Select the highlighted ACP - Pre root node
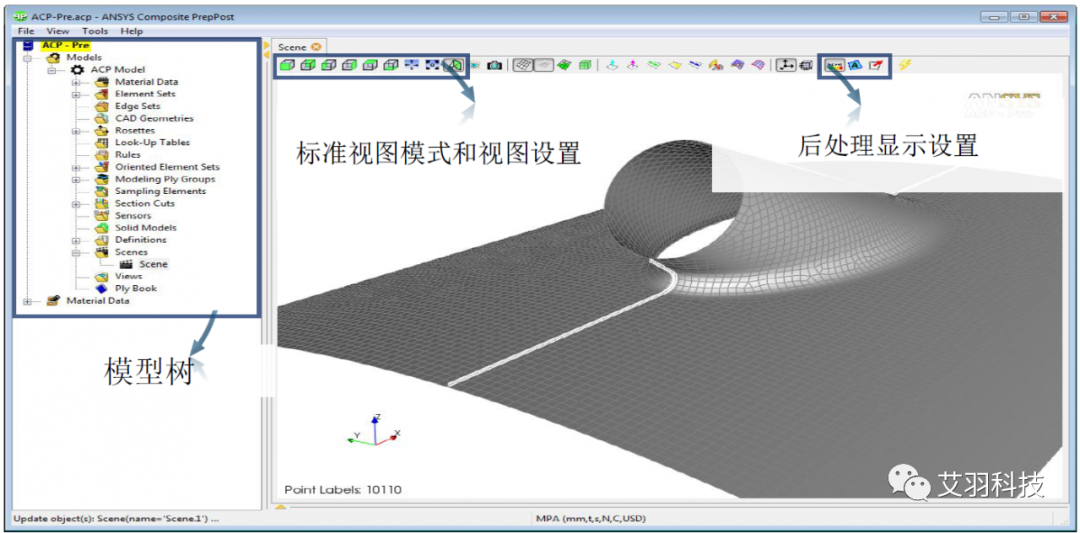This screenshot has height=533, width=1080. 65,45
